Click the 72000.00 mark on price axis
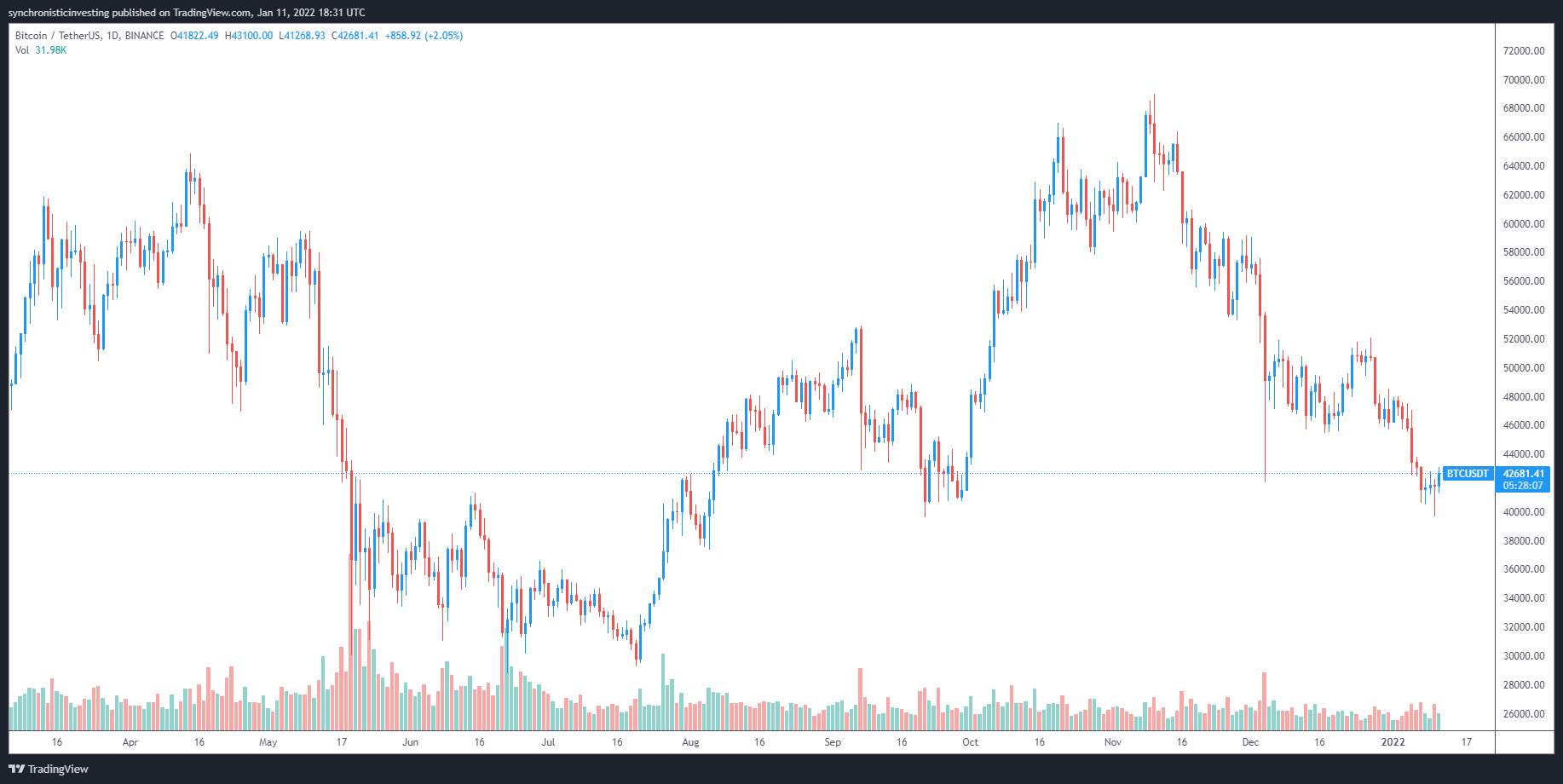This screenshot has width=1563, height=784. (1524, 51)
